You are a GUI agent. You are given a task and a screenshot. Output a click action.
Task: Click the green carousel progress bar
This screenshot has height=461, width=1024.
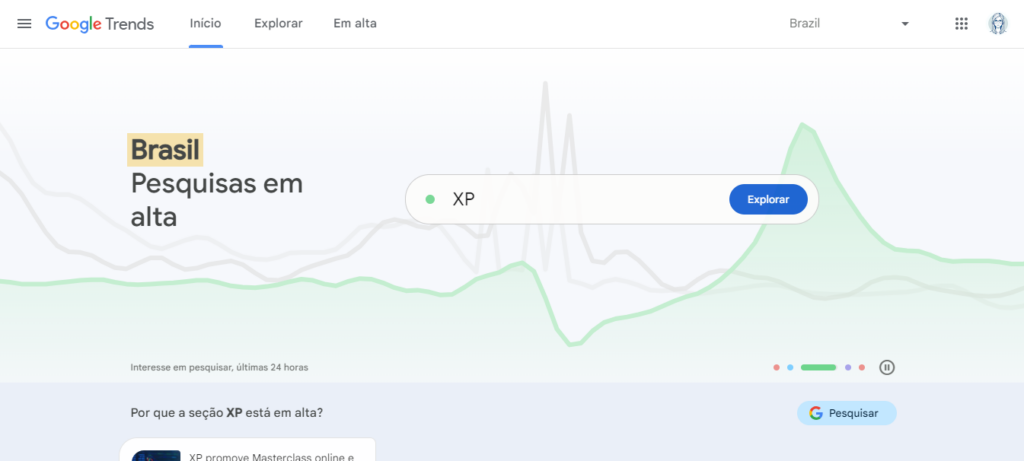(818, 367)
